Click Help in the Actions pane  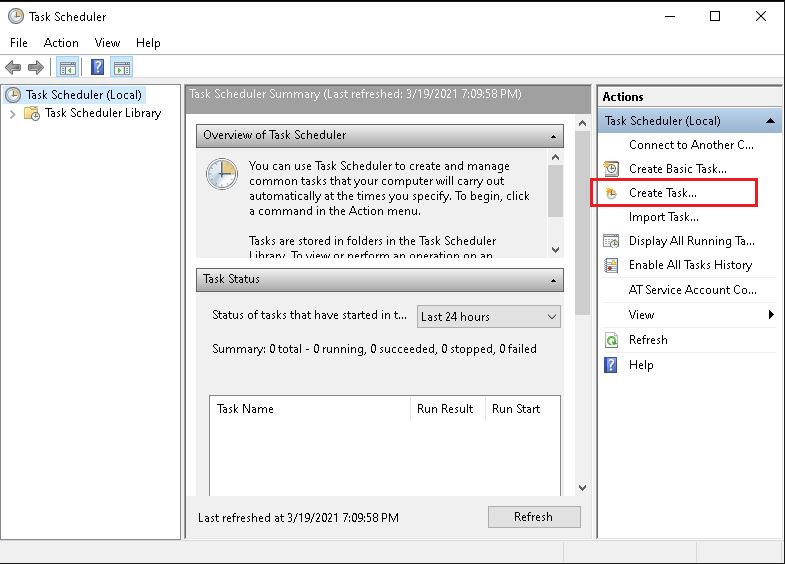[641, 365]
